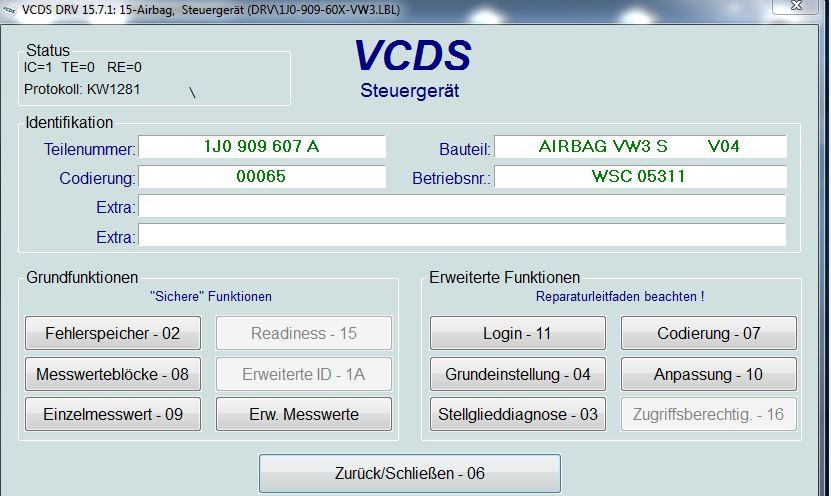
Task: Open Codierung - 07 function
Action: (x=709, y=333)
